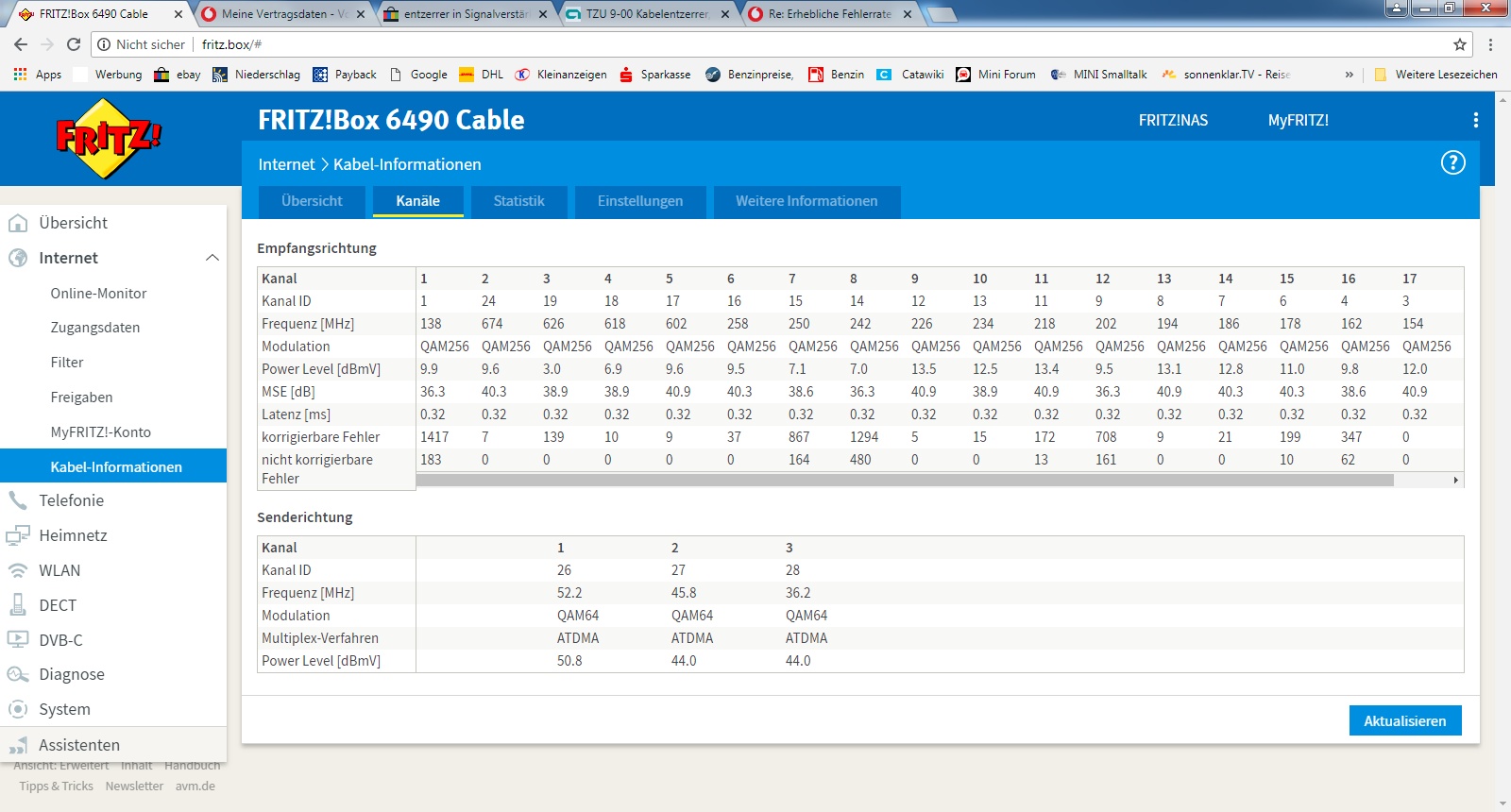Open the DHL bookmark
Screen dimensions: 1511x812
(482, 75)
